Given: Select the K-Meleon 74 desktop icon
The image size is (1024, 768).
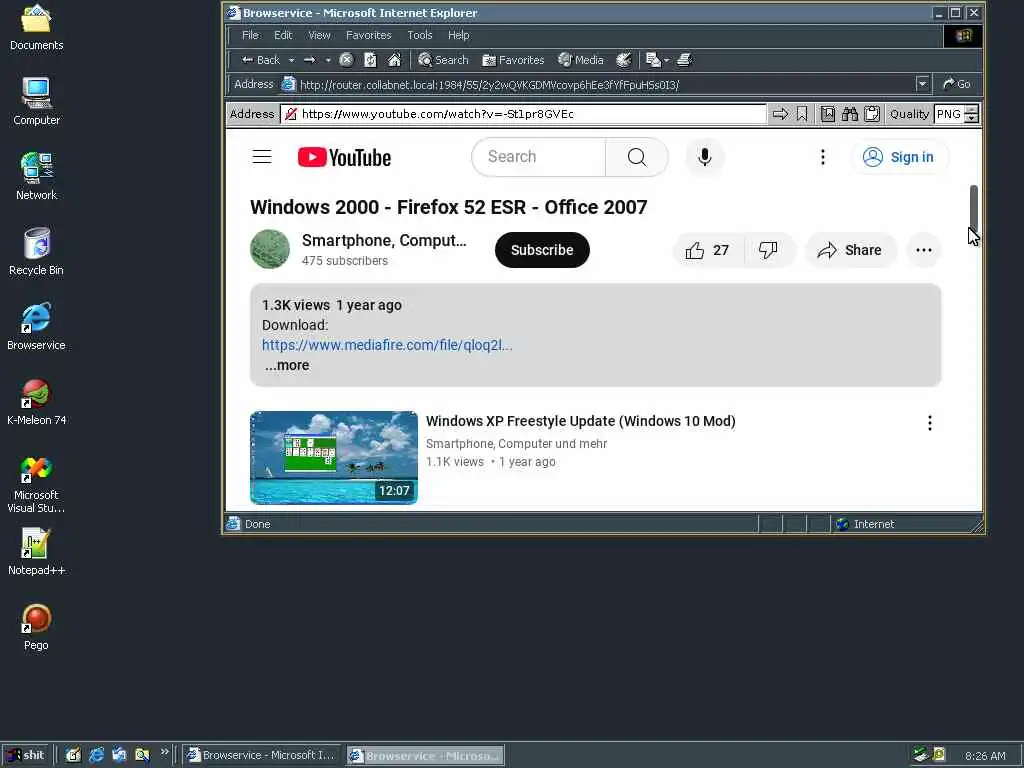Looking at the screenshot, I should point(37,402).
